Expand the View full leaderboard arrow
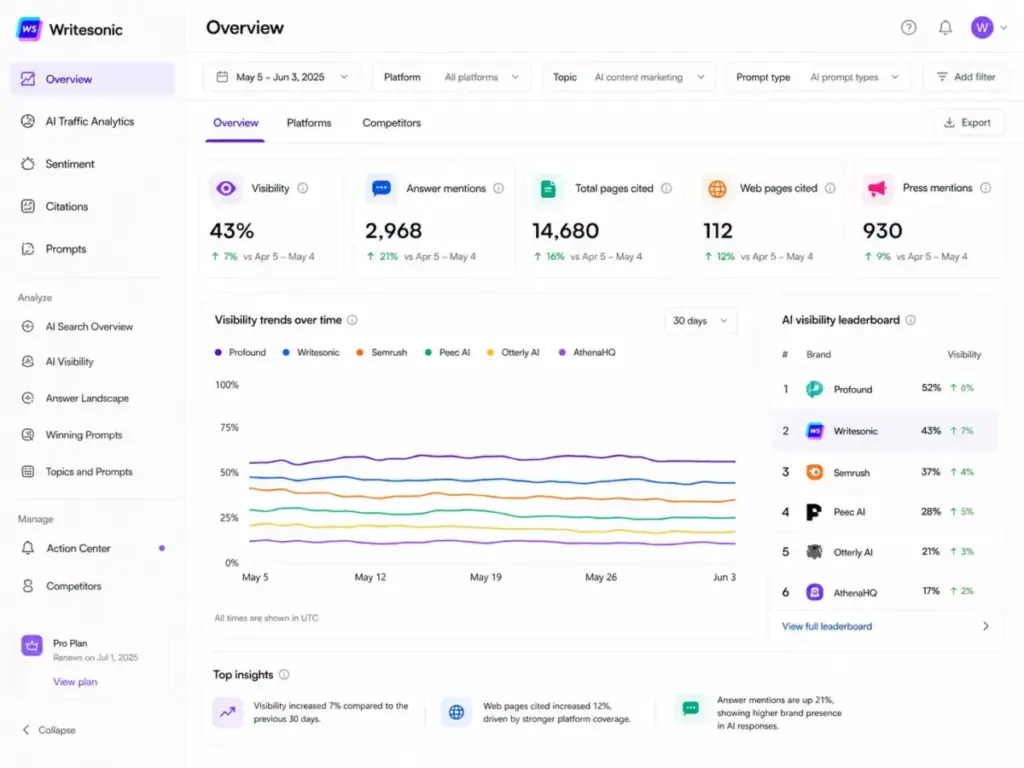This screenshot has width=1024, height=768. [x=985, y=626]
